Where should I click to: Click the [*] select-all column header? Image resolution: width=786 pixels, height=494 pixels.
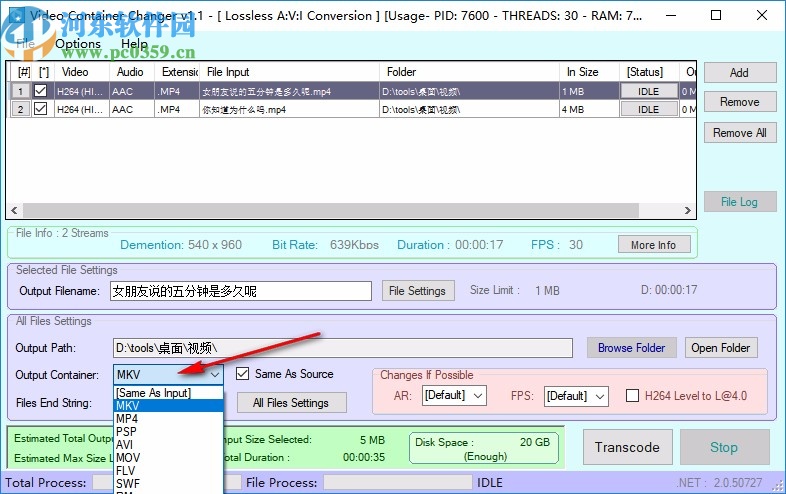44,72
